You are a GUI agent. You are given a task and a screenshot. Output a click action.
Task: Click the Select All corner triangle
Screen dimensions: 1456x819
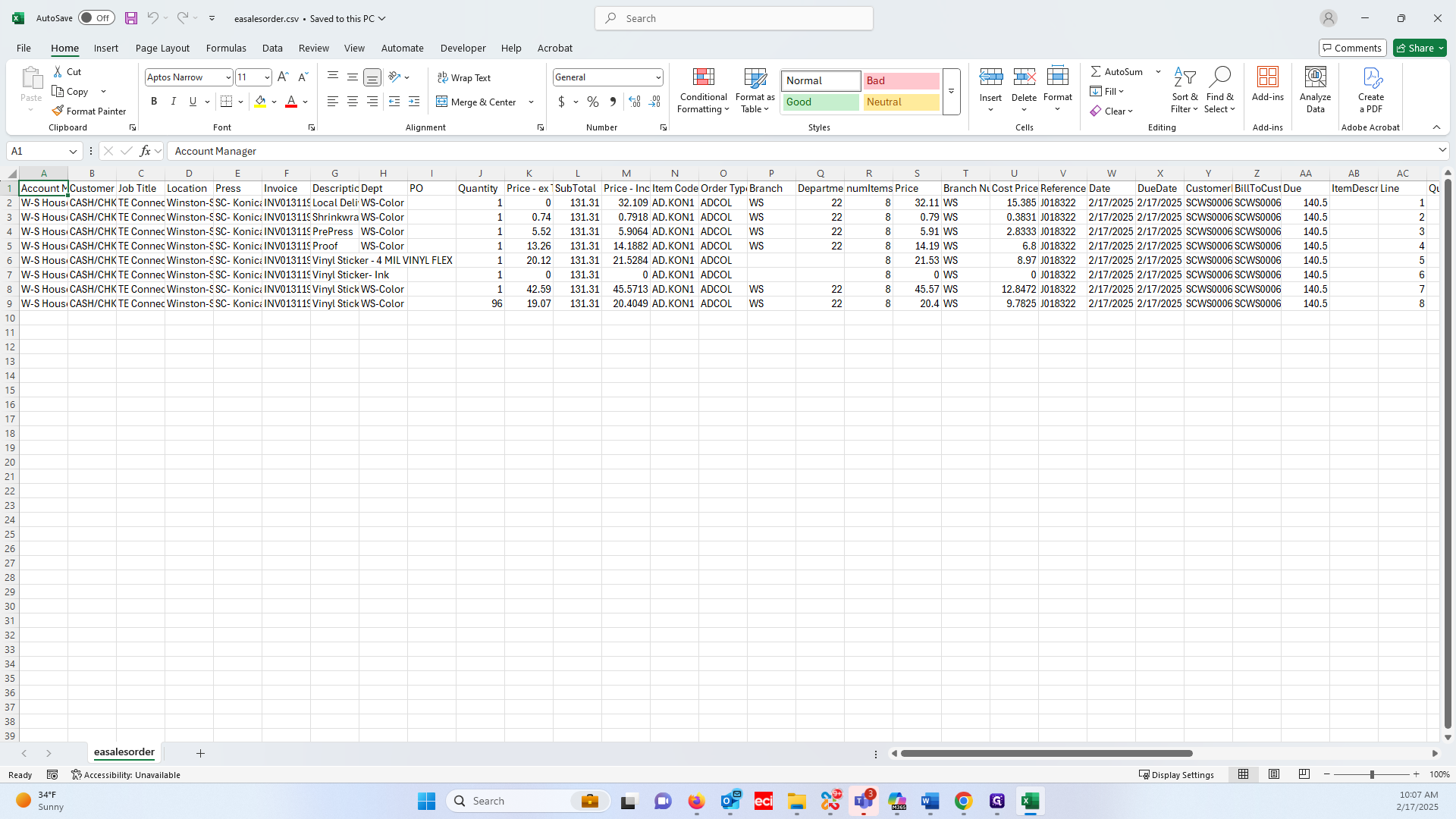[x=11, y=174]
